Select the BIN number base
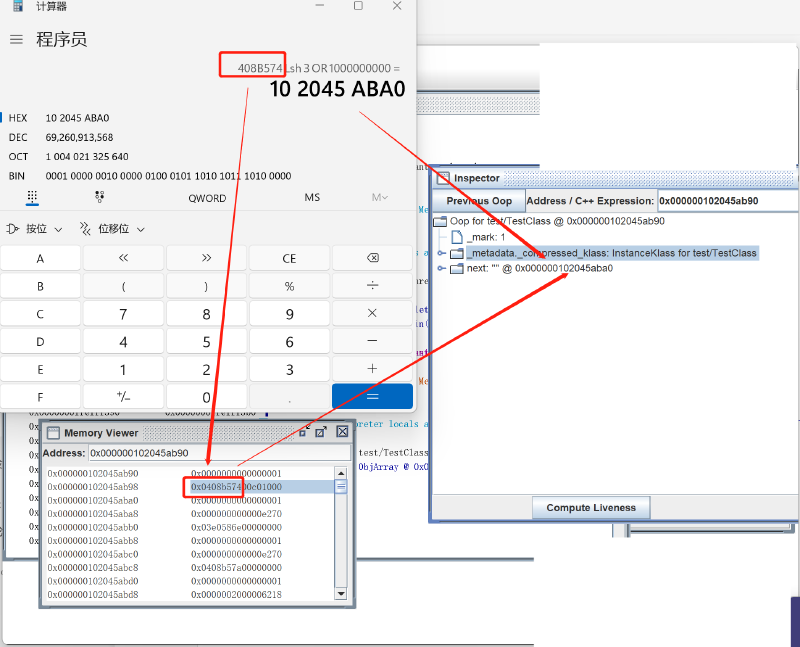Image resolution: width=800 pixels, height=647 pixels. point(18,175)
